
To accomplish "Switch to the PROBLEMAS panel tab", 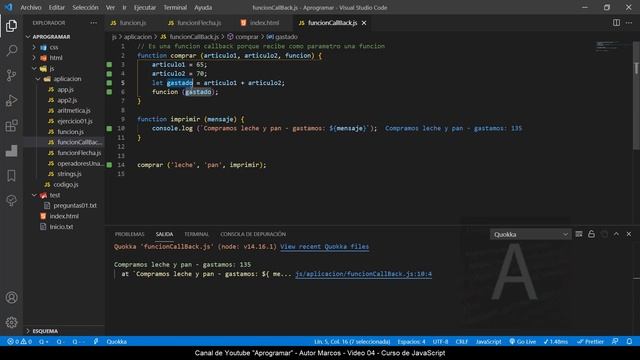I will point(129,234).
